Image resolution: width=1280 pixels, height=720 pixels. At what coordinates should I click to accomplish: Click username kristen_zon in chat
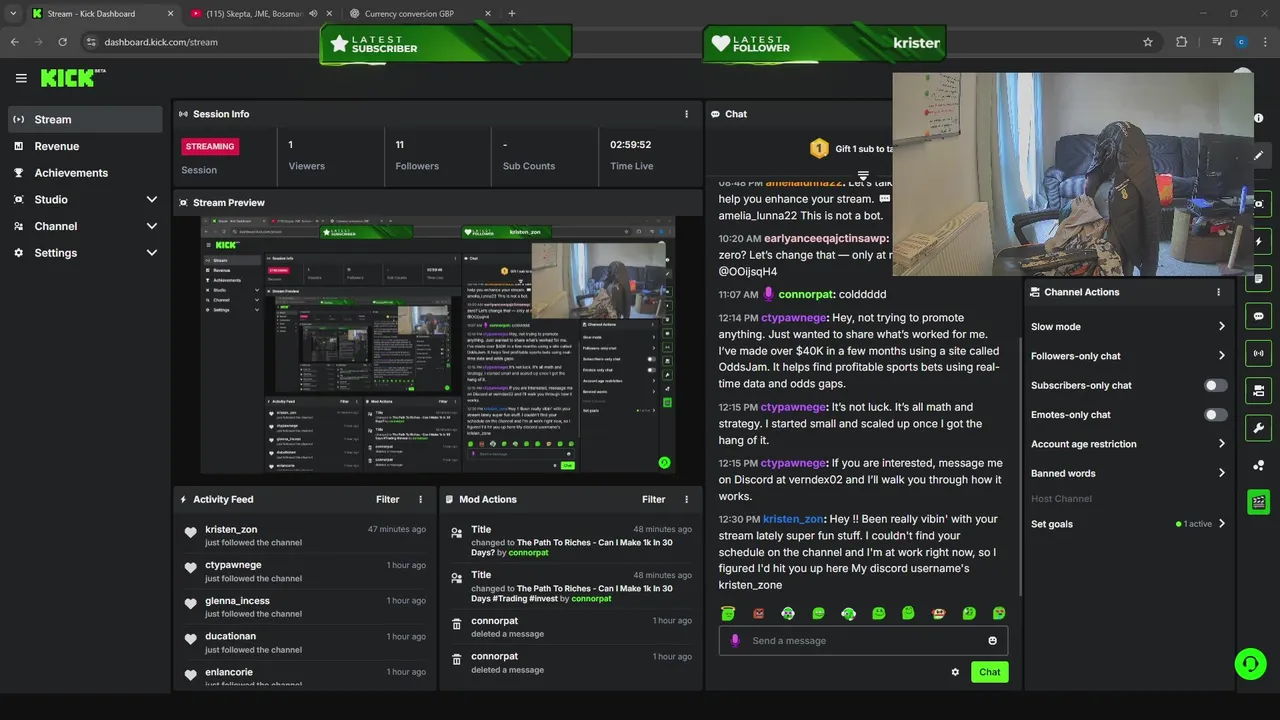point(793,519)
